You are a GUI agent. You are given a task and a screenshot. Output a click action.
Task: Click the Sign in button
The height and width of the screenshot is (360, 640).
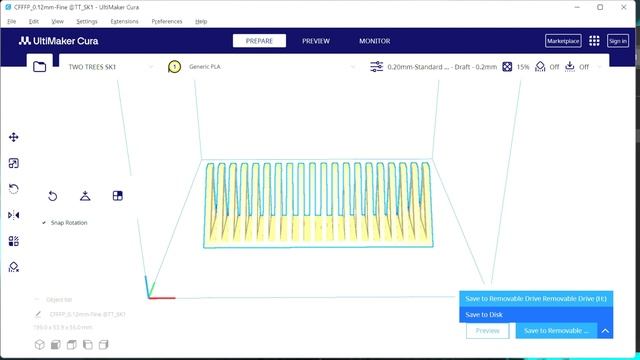pyautogui.click(x=618, y=41)
